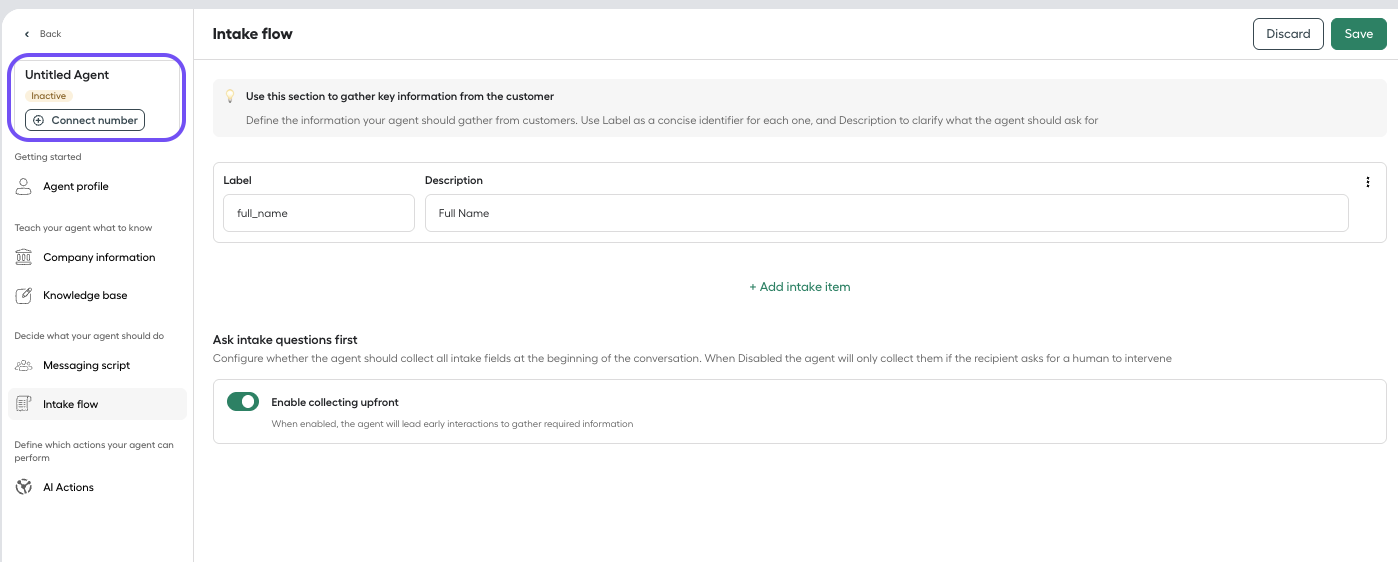Click the Knowledge base edit icon
Viewport: 1398px width, 562px height.
pyautogui.click(x=24, y=296)
